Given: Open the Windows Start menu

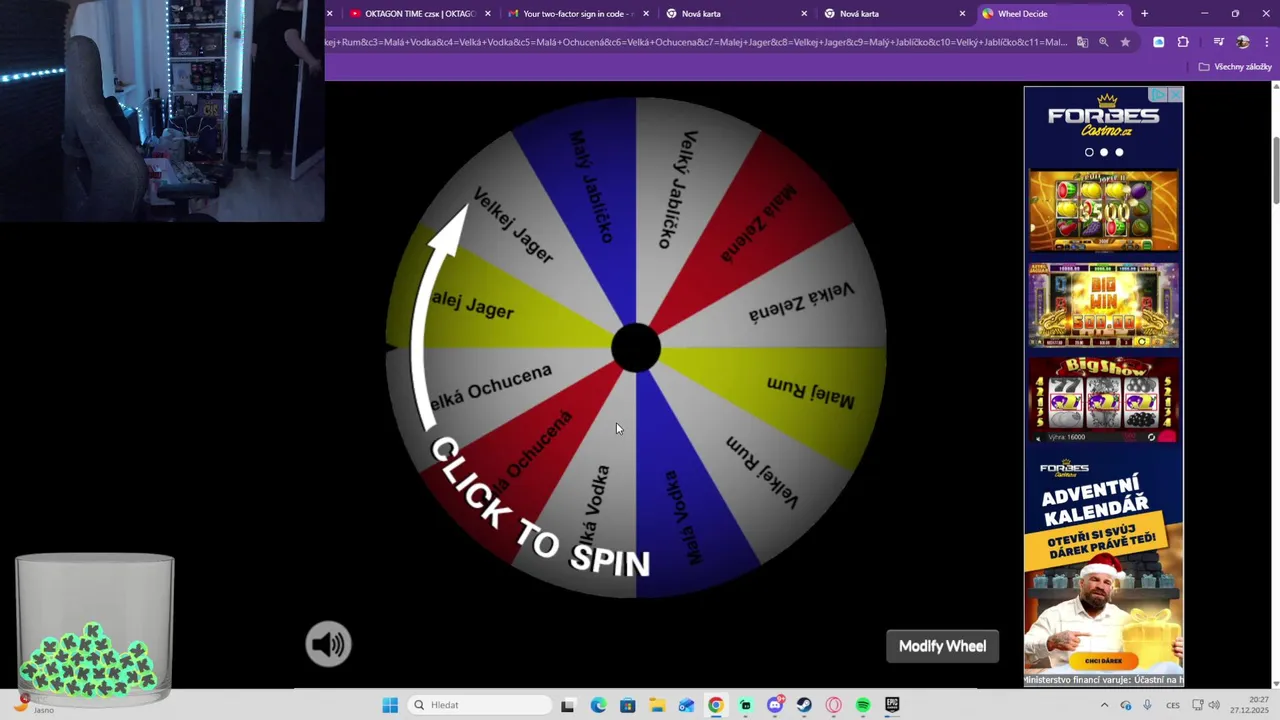Looking at the screenshot, I should [x=390, y=705].
